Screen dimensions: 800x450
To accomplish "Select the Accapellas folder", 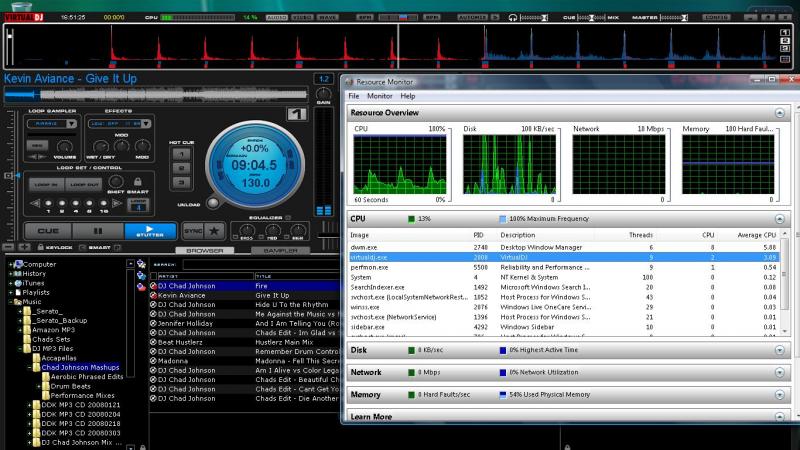I will coord(59,358).
